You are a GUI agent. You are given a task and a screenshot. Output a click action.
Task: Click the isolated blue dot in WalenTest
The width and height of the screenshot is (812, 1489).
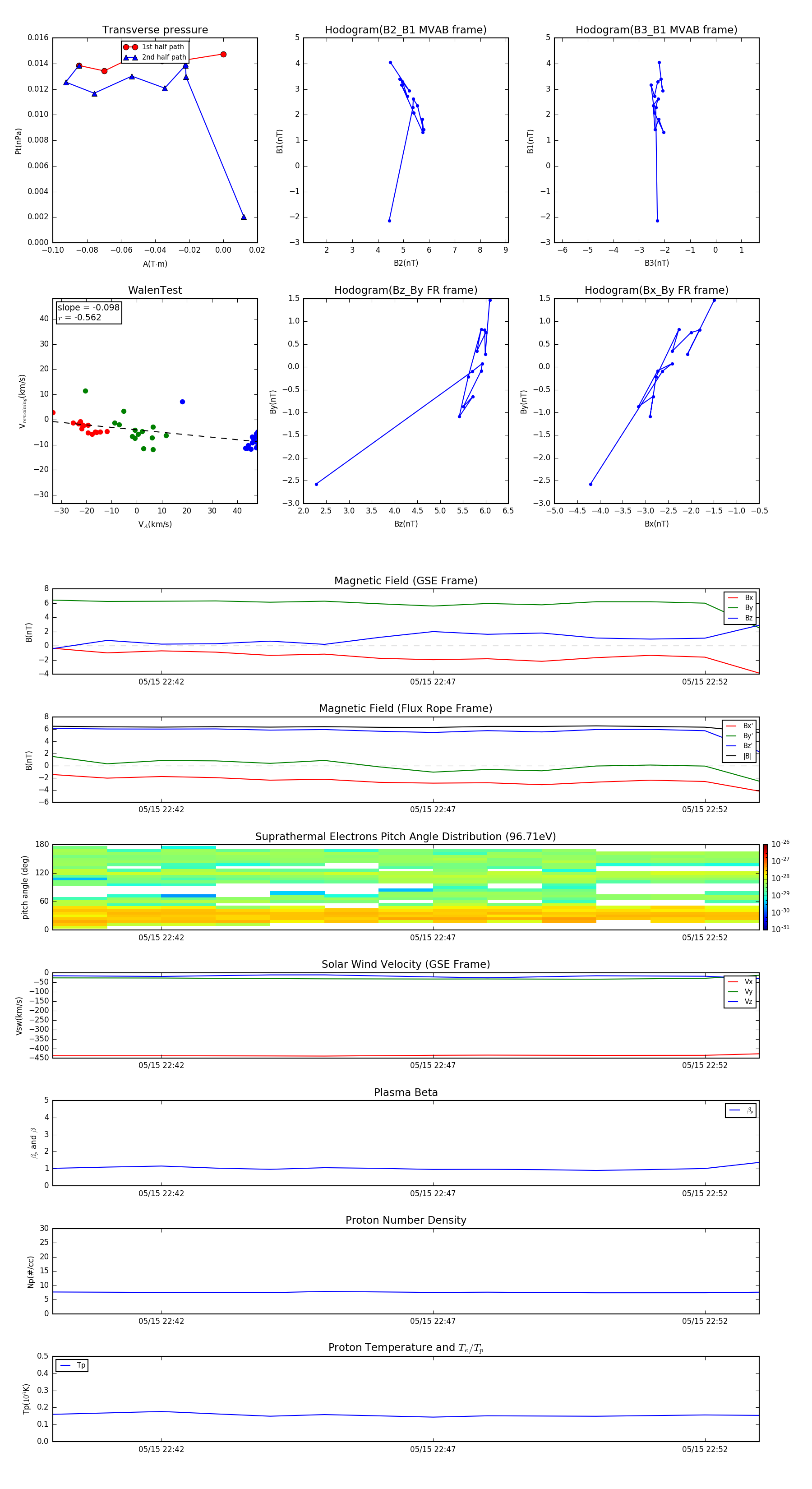coord(182,402)
